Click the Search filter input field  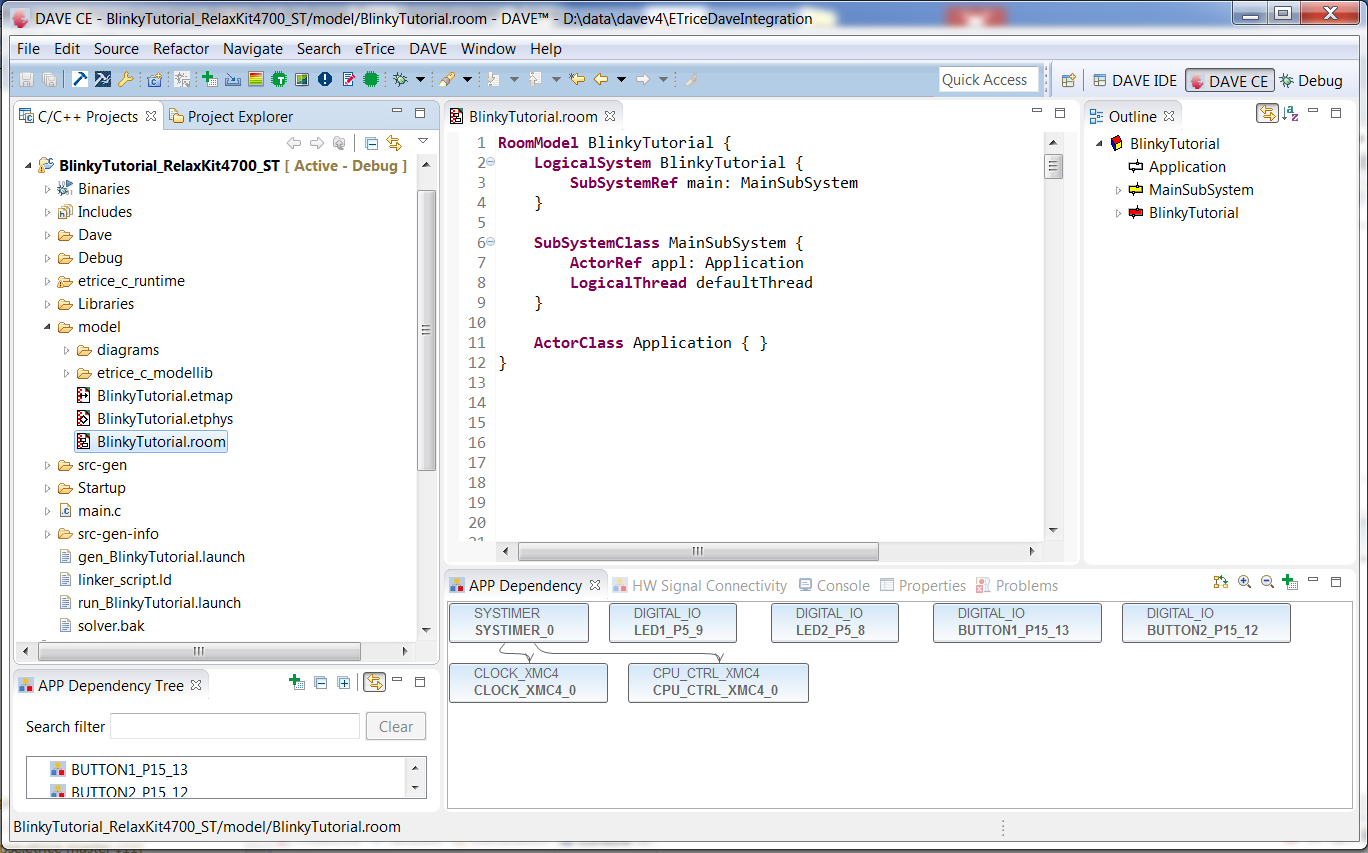(x=235, y=726)
